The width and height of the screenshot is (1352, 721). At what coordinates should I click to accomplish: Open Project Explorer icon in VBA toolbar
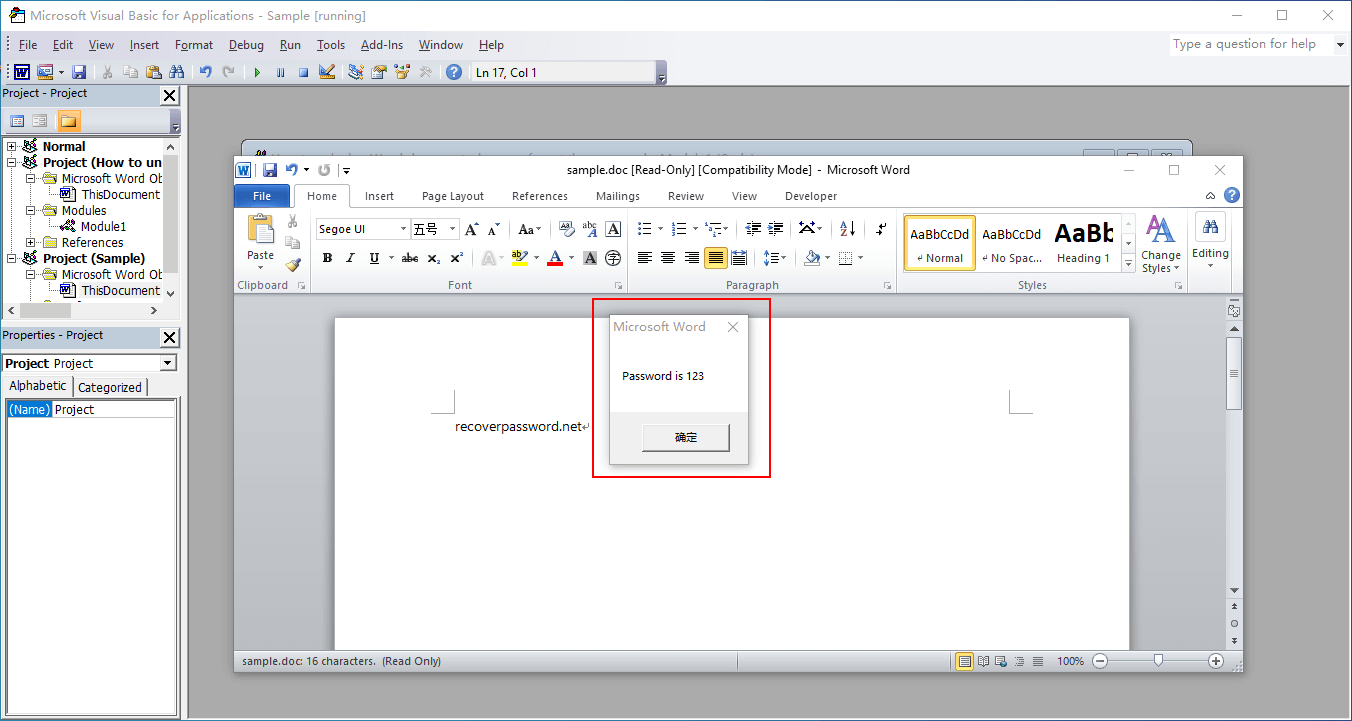(355, 72)
